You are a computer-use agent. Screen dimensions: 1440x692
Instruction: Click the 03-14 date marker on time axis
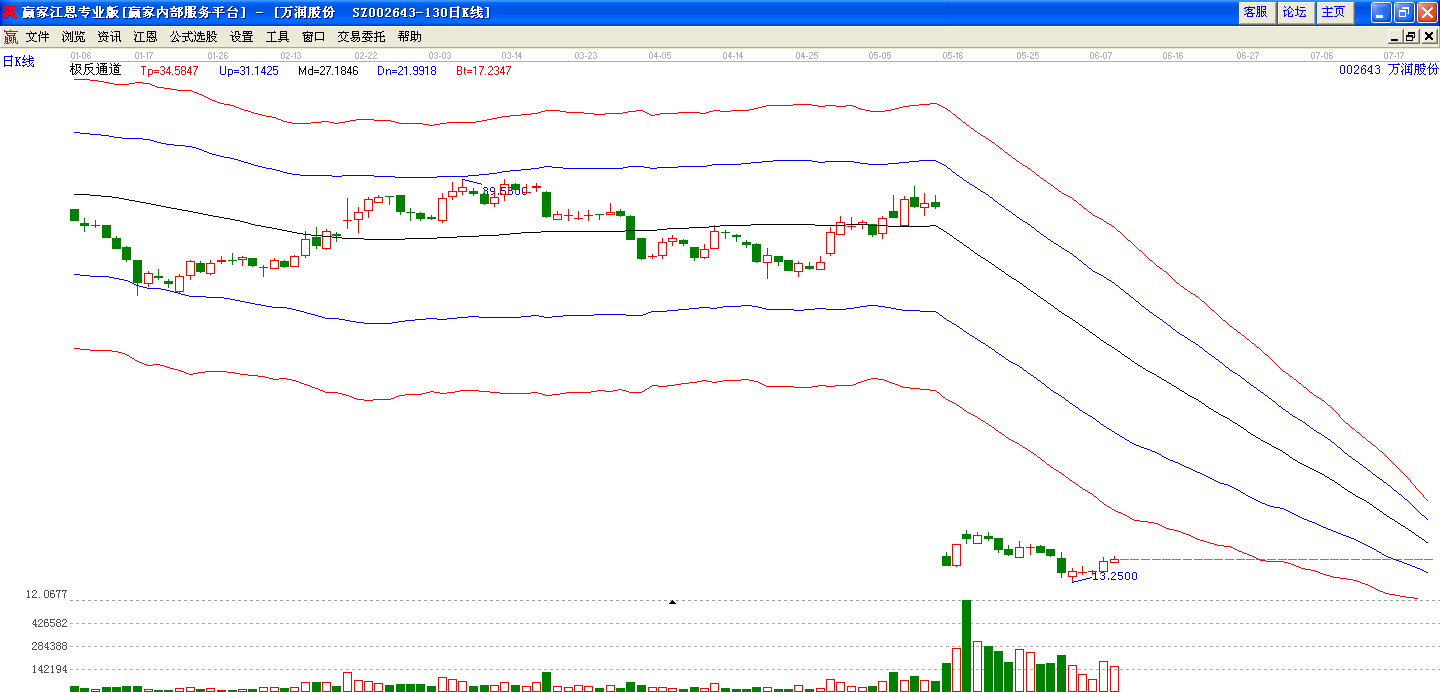512,56
